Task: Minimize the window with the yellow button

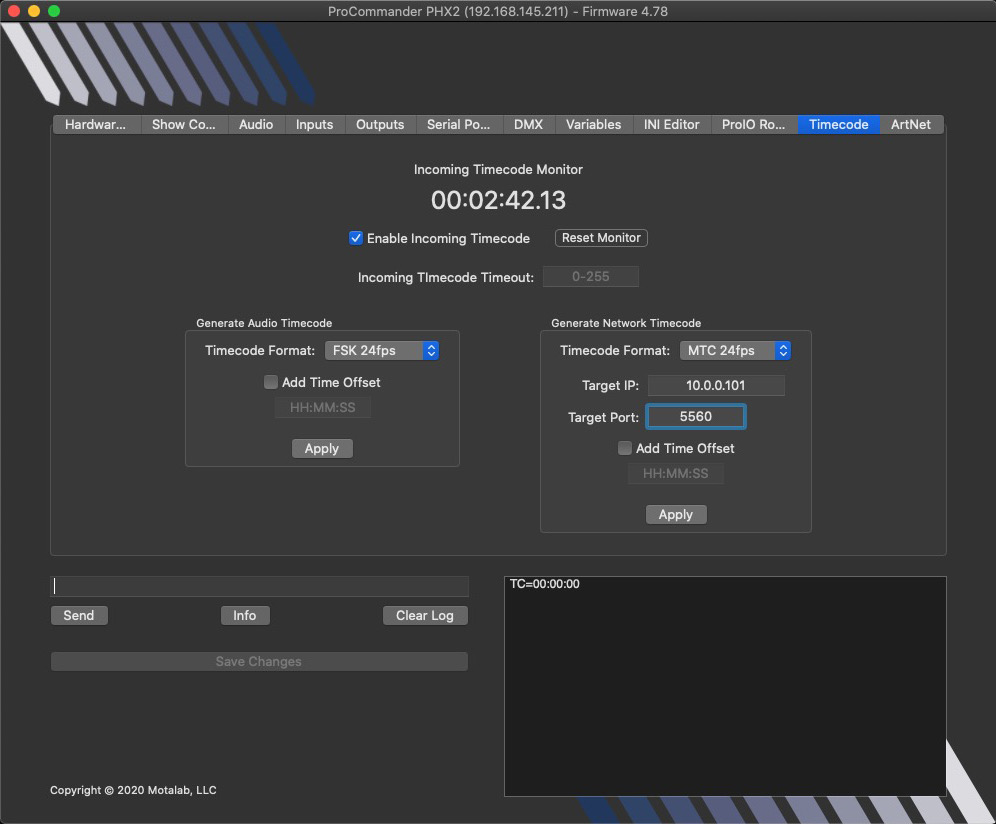Action: [34, 11]
